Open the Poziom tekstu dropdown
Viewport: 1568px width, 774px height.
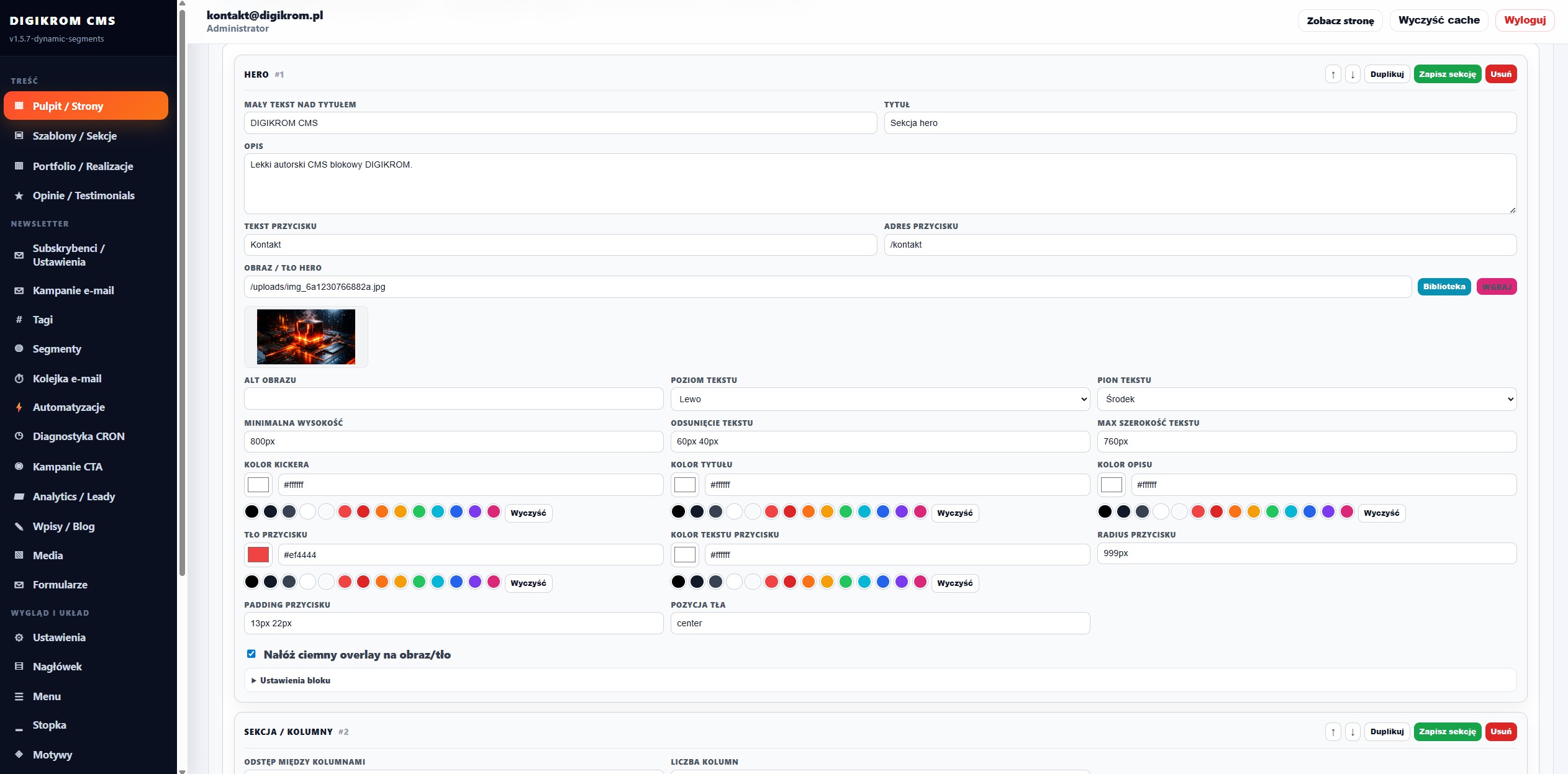coord(880,399)
